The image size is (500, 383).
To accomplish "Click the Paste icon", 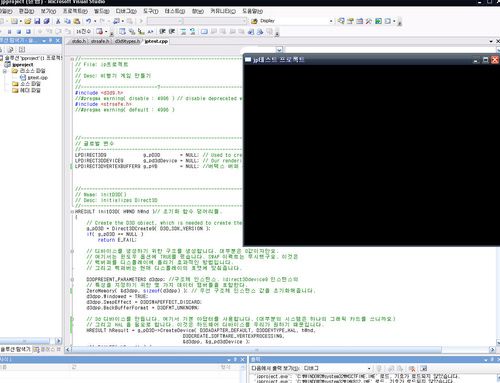I will (x=77, y=21).
